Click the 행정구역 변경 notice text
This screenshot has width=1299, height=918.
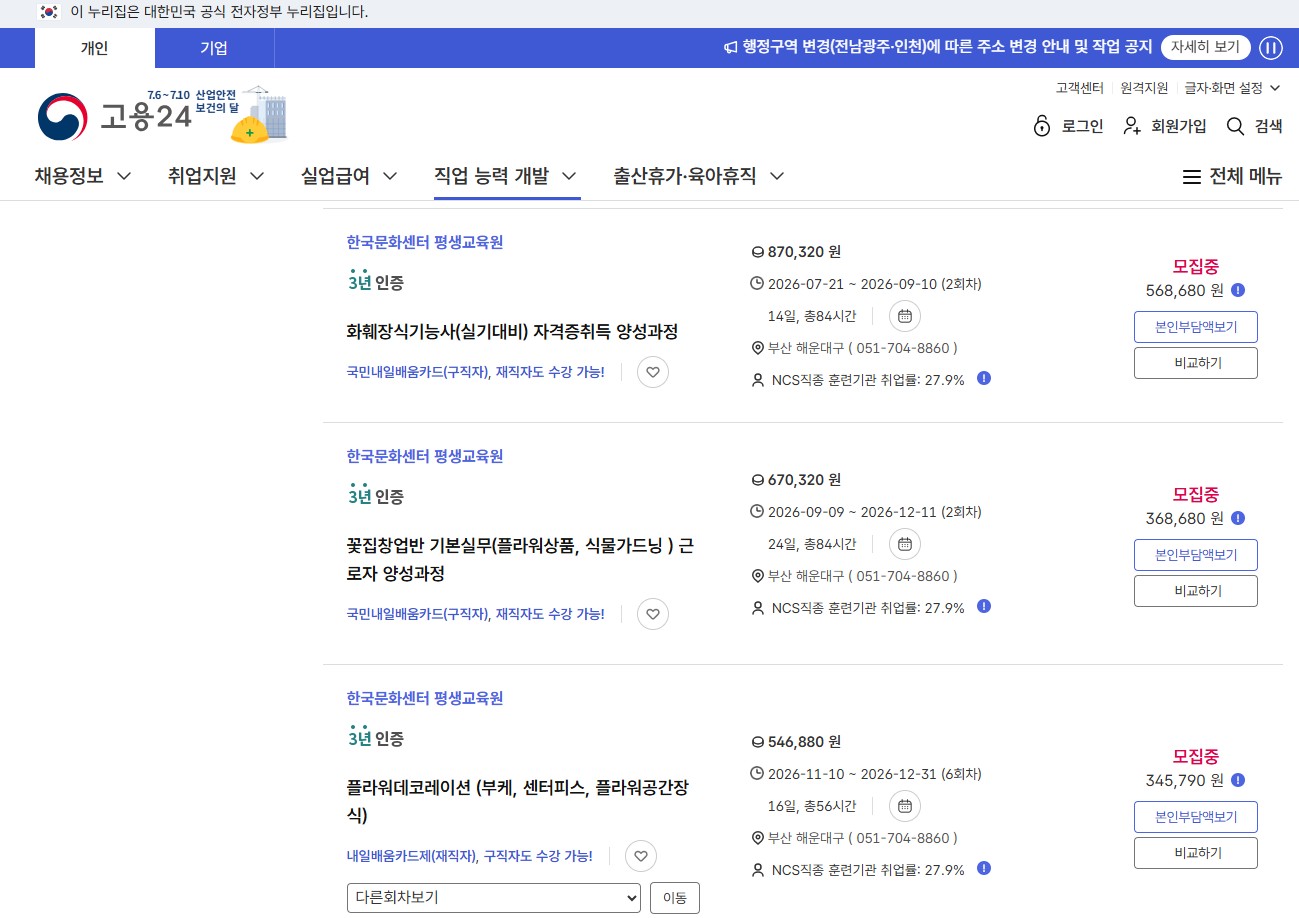tap(948, 47)
